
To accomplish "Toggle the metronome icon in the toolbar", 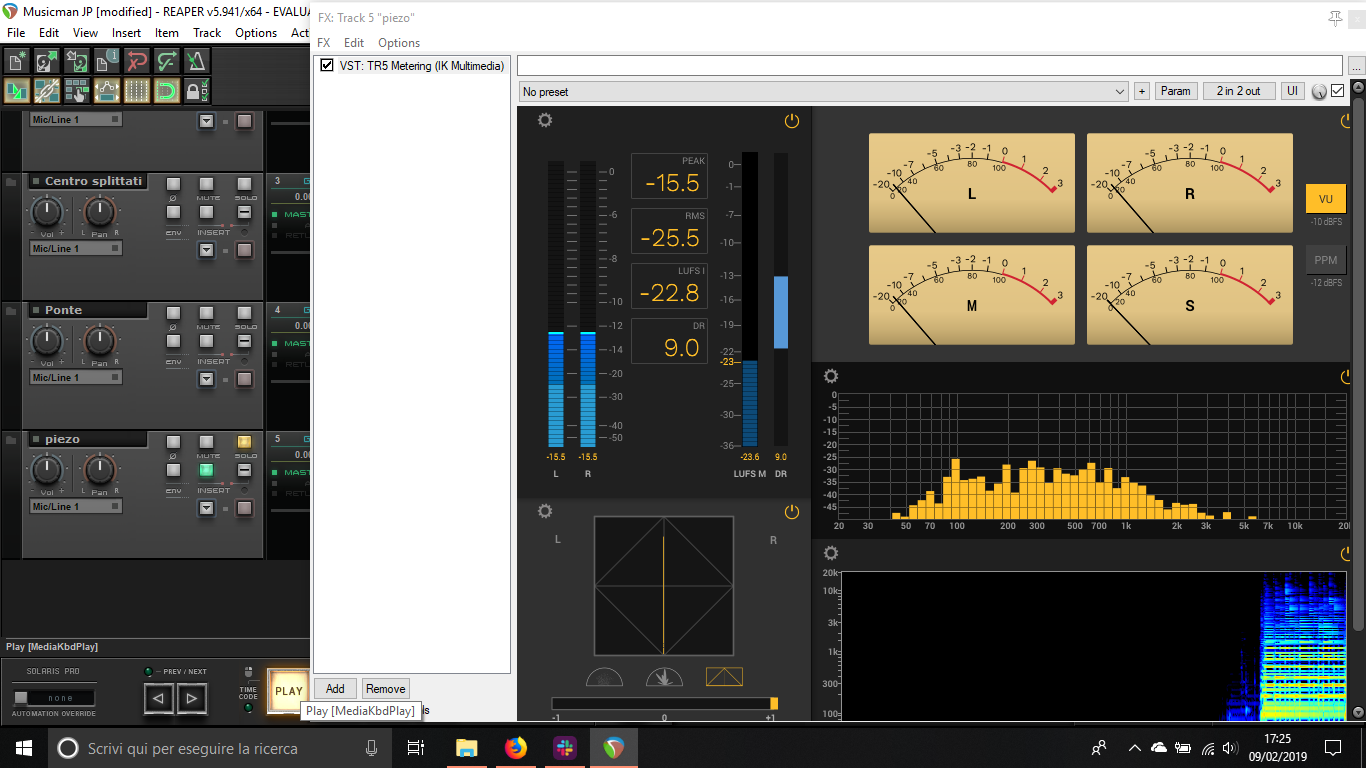I will (x=197, y=61).
